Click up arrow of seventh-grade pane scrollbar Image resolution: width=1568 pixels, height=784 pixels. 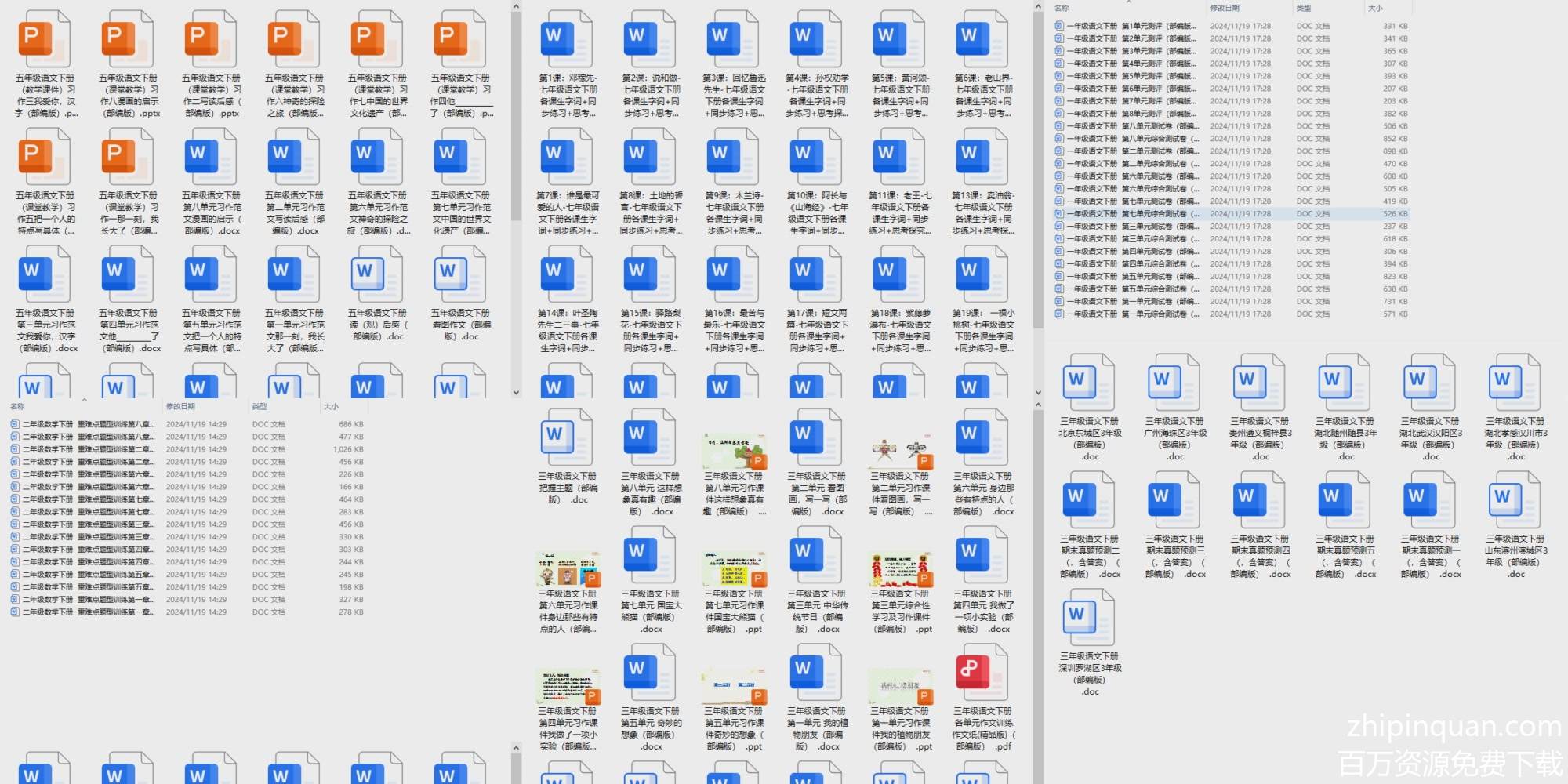1038,7
